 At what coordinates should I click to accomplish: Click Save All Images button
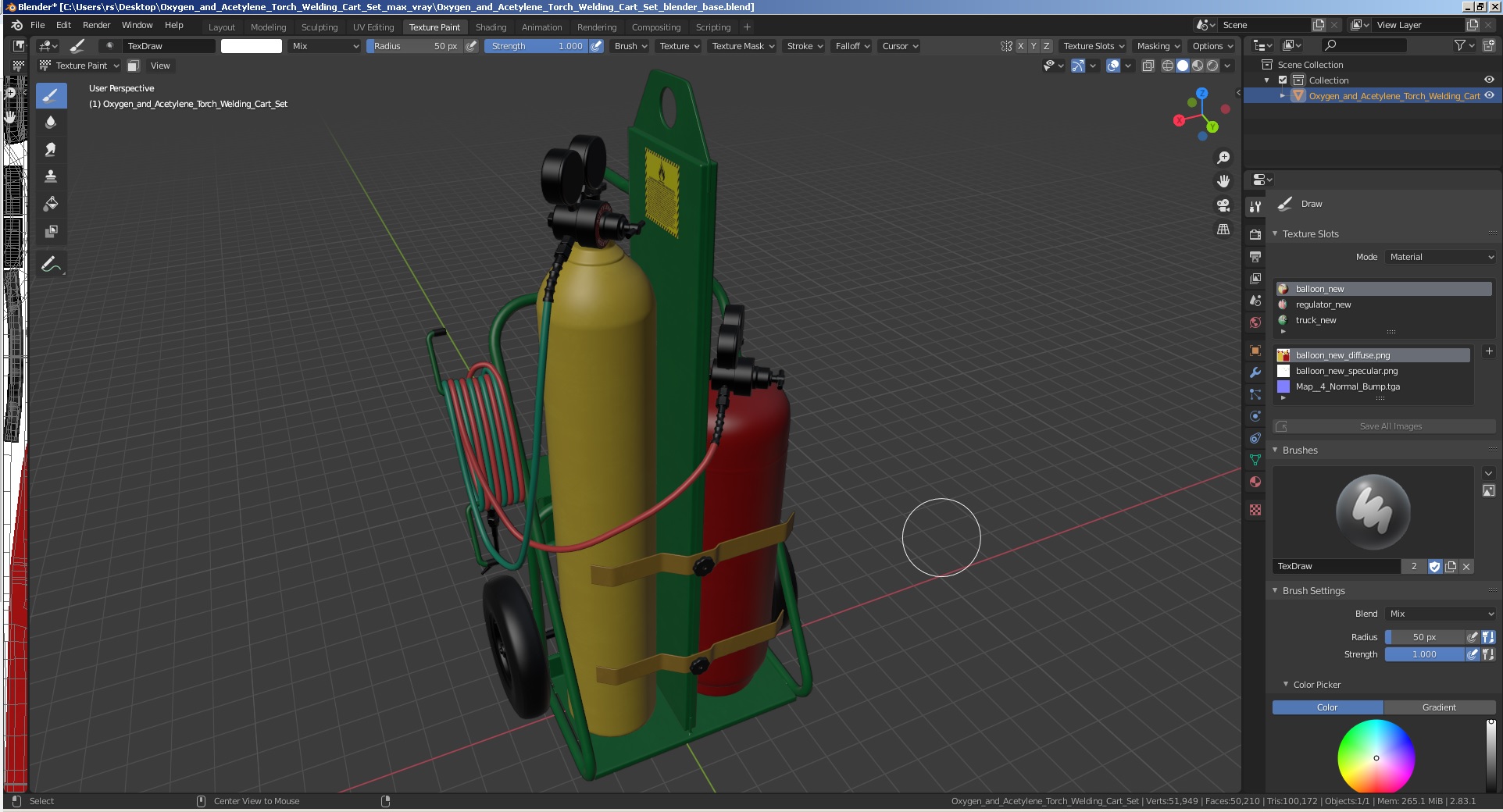point(1383,426)
